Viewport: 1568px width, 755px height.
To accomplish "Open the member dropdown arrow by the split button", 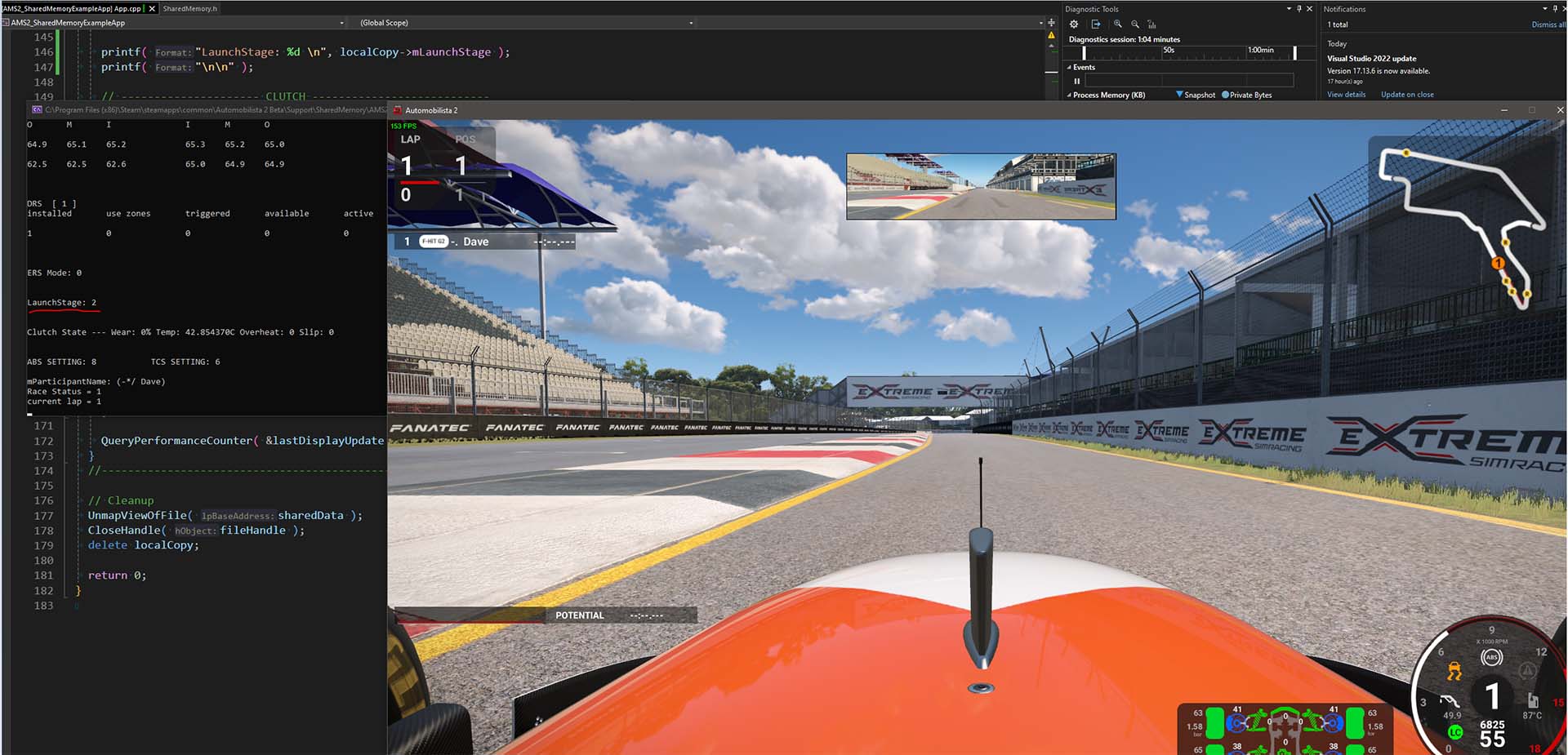I will point(1040,23).
